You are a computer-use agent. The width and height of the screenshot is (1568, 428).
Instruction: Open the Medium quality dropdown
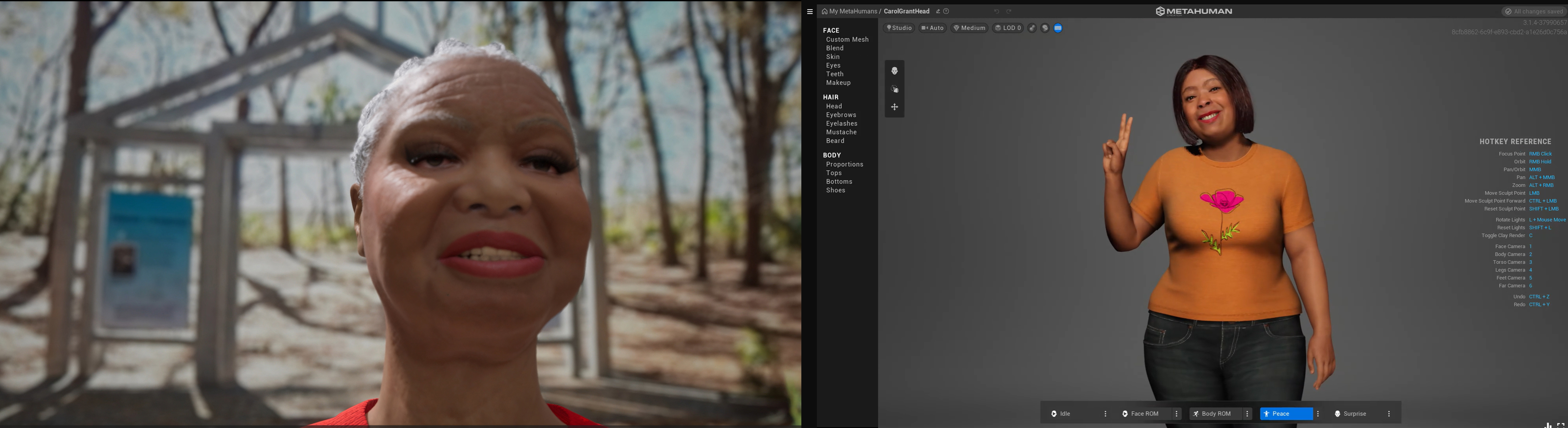click(x=969, y=28)
